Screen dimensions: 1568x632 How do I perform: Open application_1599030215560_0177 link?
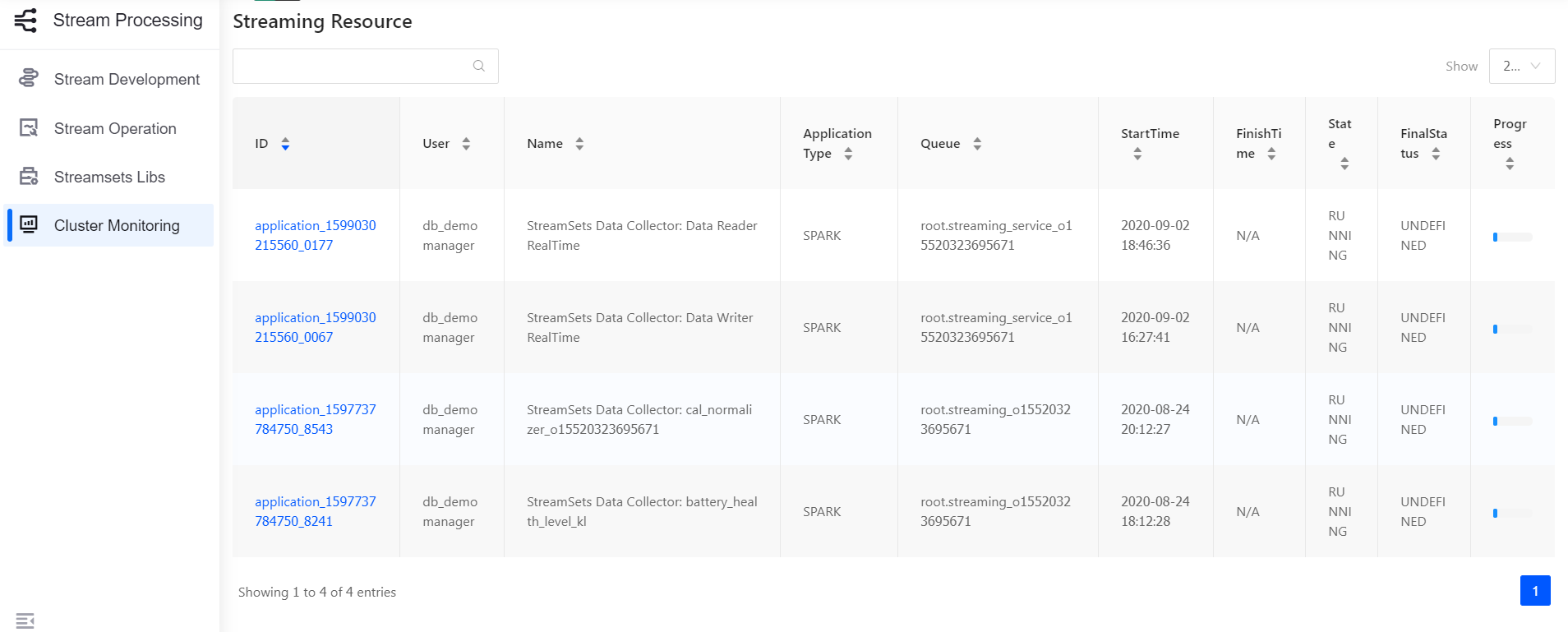pos(315,235)
